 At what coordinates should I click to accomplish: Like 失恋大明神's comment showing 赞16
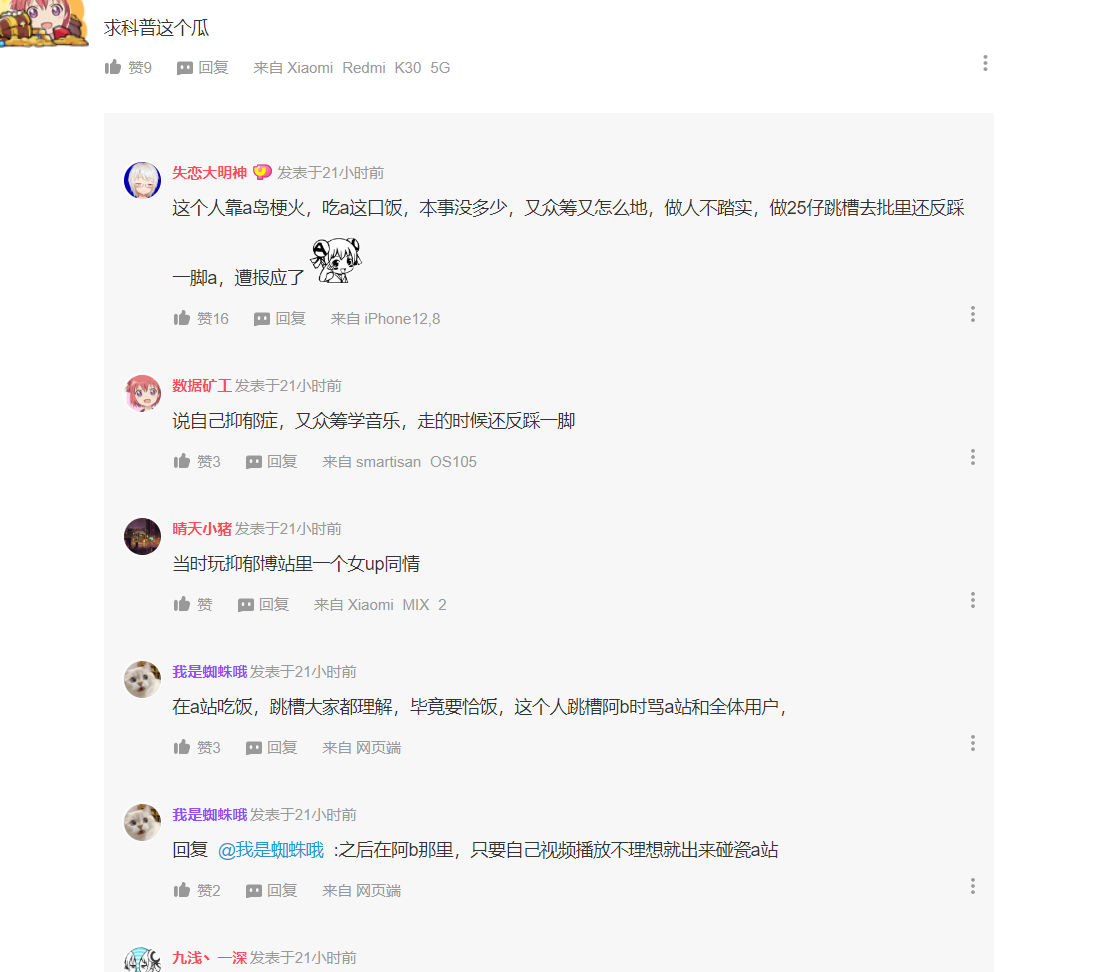click(x=201, y=319)
